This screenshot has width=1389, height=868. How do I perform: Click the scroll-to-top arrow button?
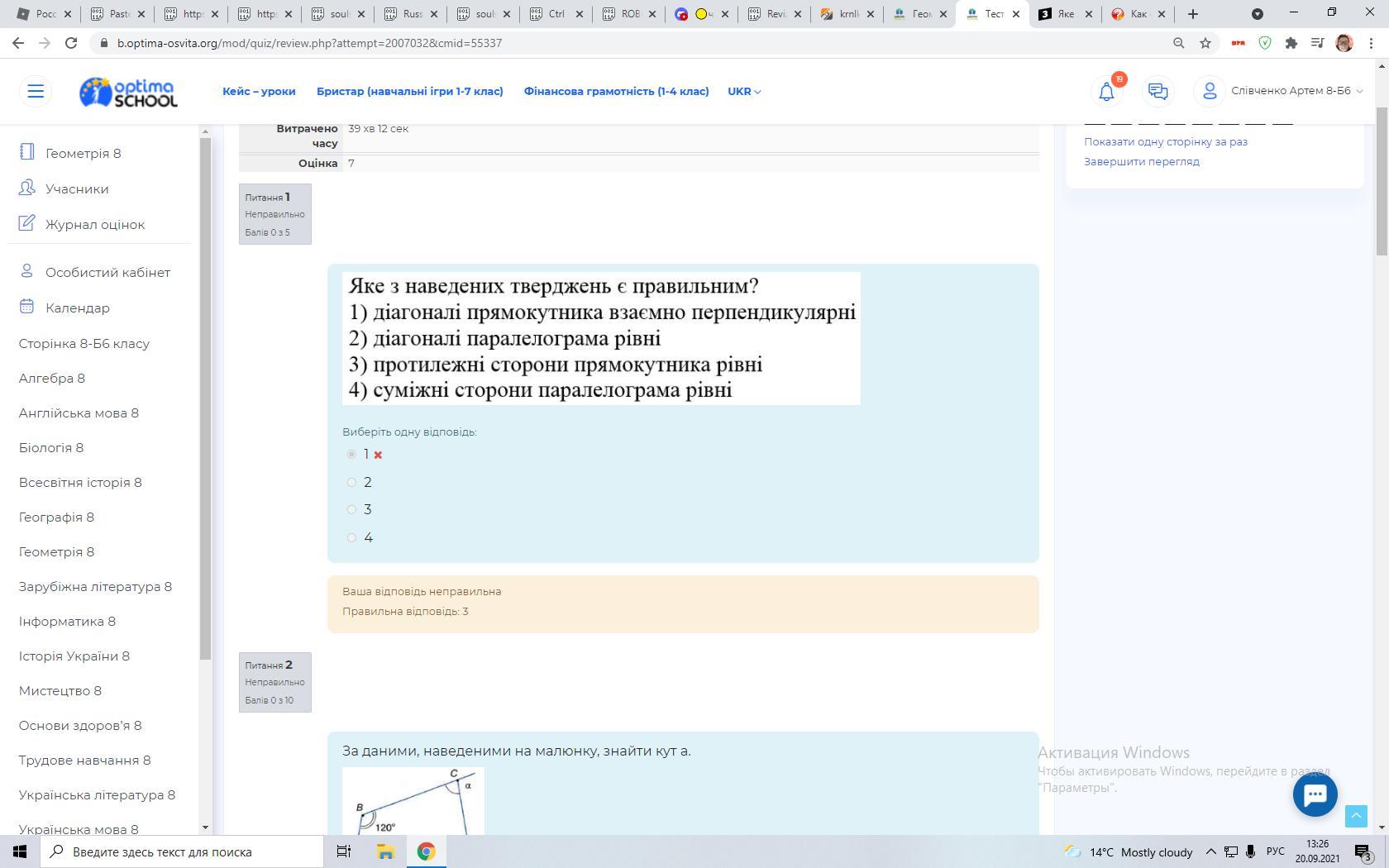tap(1356, 816)
